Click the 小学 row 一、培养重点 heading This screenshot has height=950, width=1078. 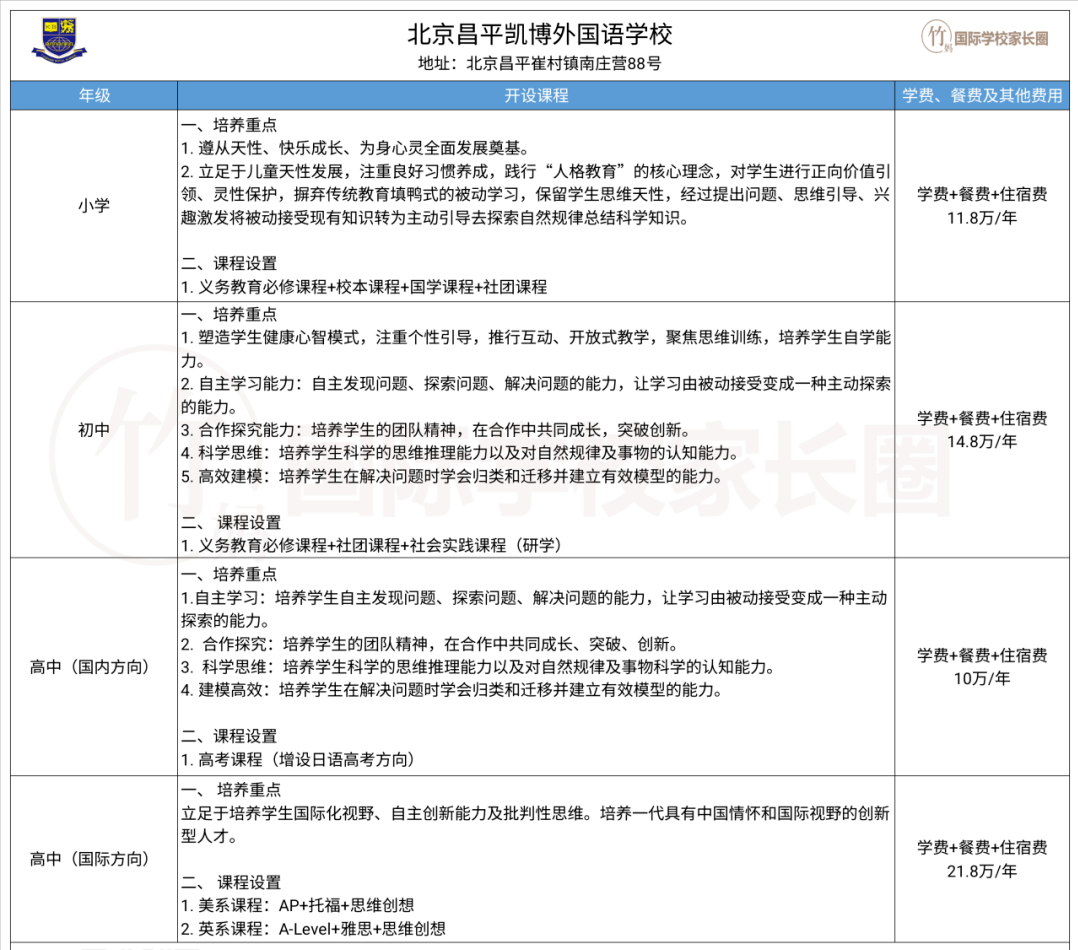point(229,125)
